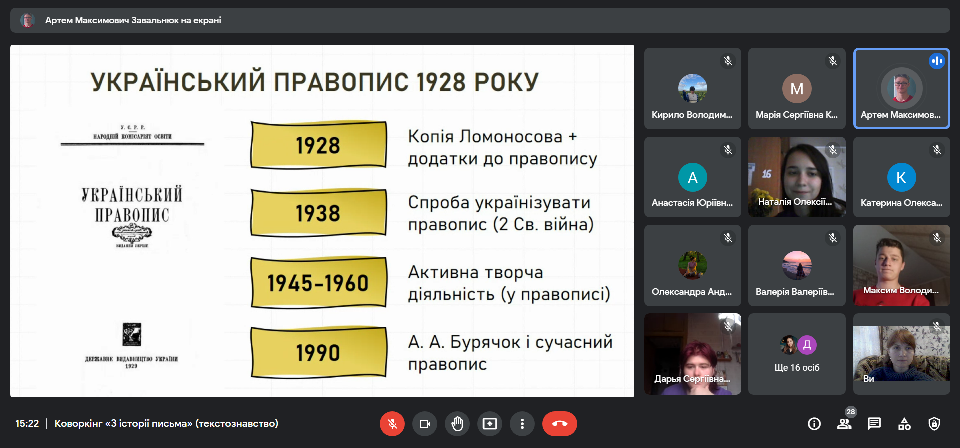Click text Спроба українізувати правопис
Image resolution: width=960 pixels, height=448 pixels.
coord(501,214)
